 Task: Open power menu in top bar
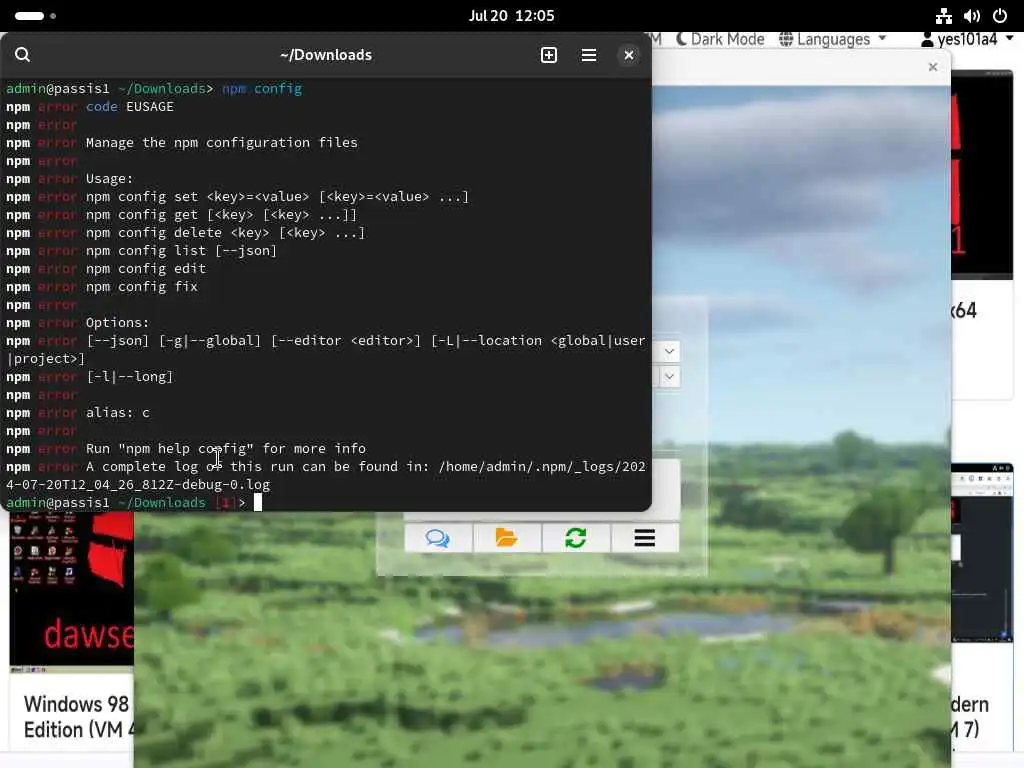tap(1000, 16)
